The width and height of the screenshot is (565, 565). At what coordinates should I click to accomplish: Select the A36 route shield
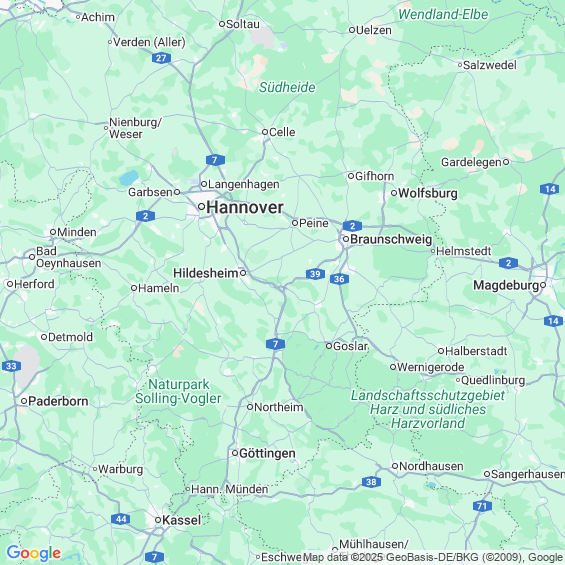pos(339,279)
